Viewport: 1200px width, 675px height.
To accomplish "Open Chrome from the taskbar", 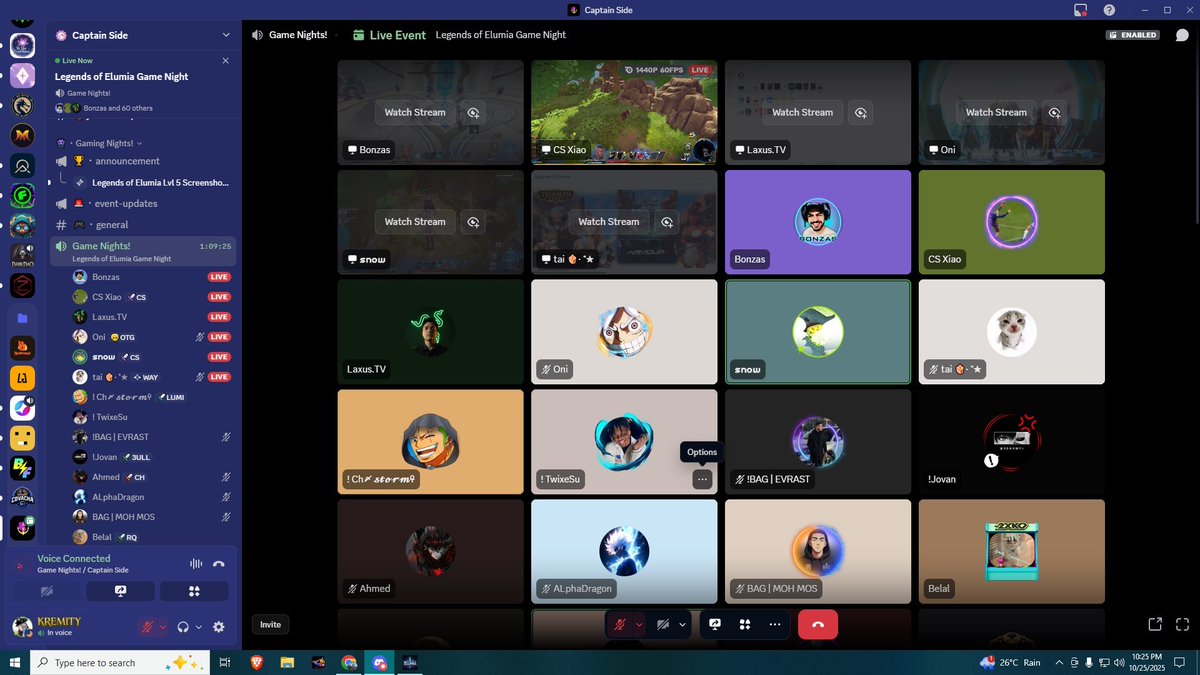I will (348, 662).
